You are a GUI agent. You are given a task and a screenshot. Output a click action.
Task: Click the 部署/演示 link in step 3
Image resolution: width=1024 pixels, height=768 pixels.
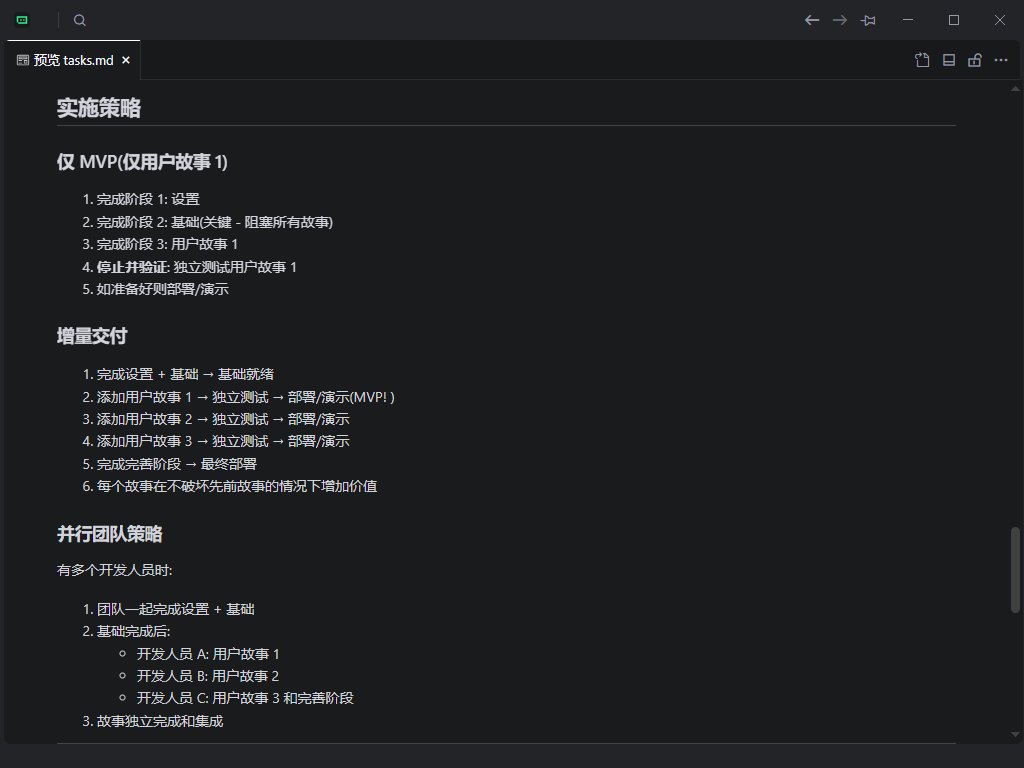pos(319,418)
